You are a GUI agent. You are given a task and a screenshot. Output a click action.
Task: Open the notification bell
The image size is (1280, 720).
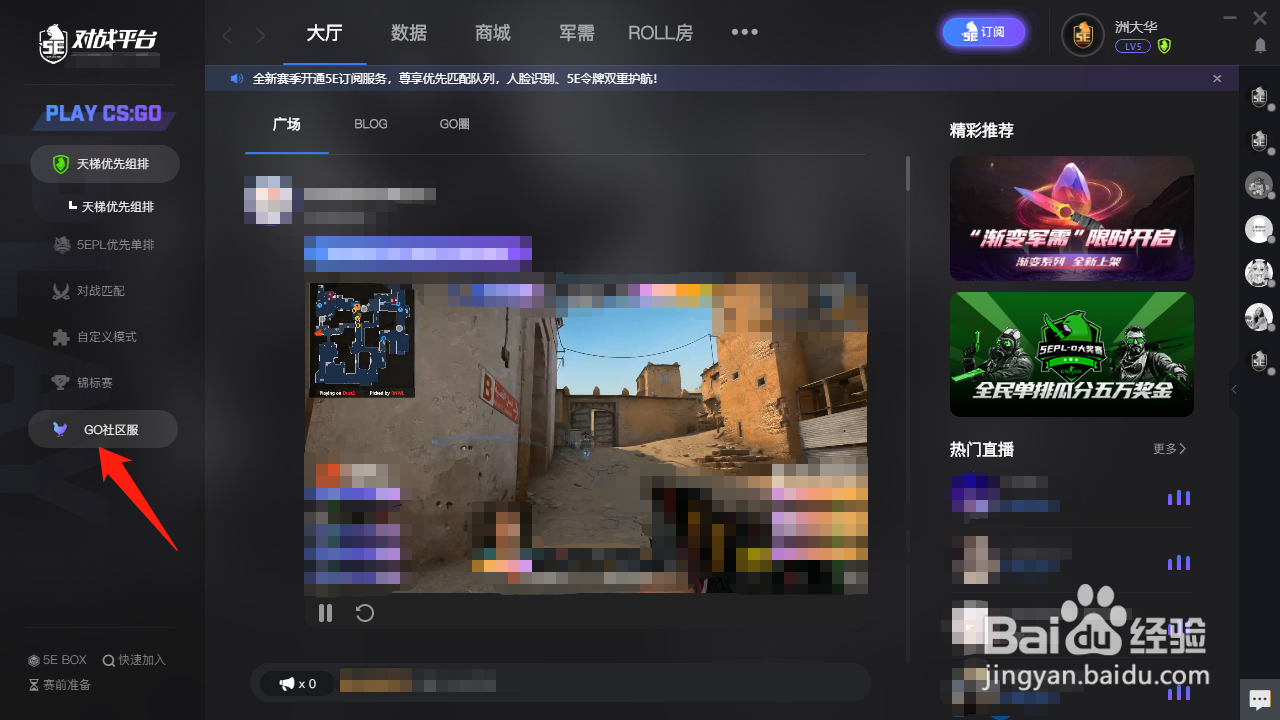point(1259,45)
